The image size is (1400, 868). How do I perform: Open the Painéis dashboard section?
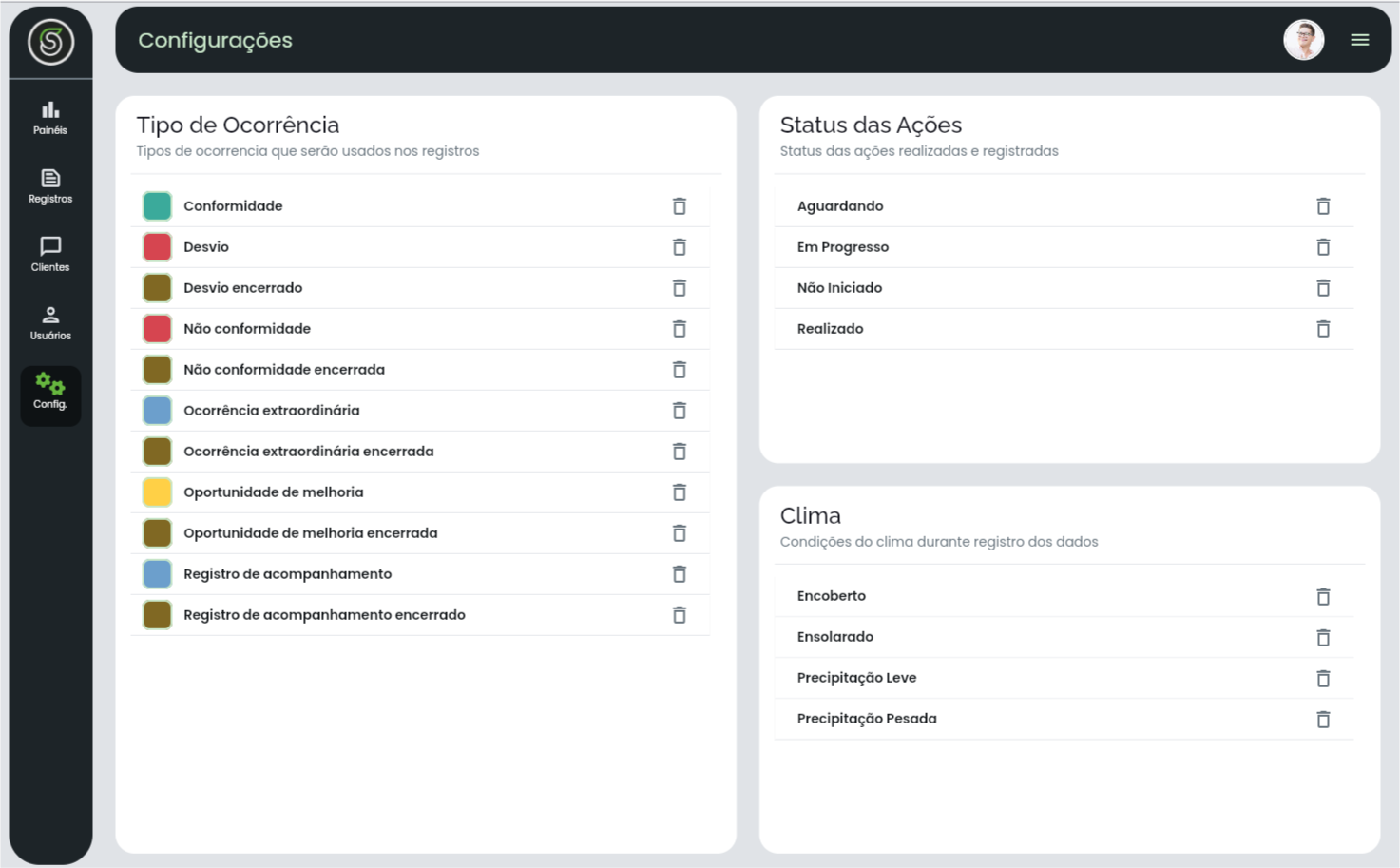coord(50,118)
